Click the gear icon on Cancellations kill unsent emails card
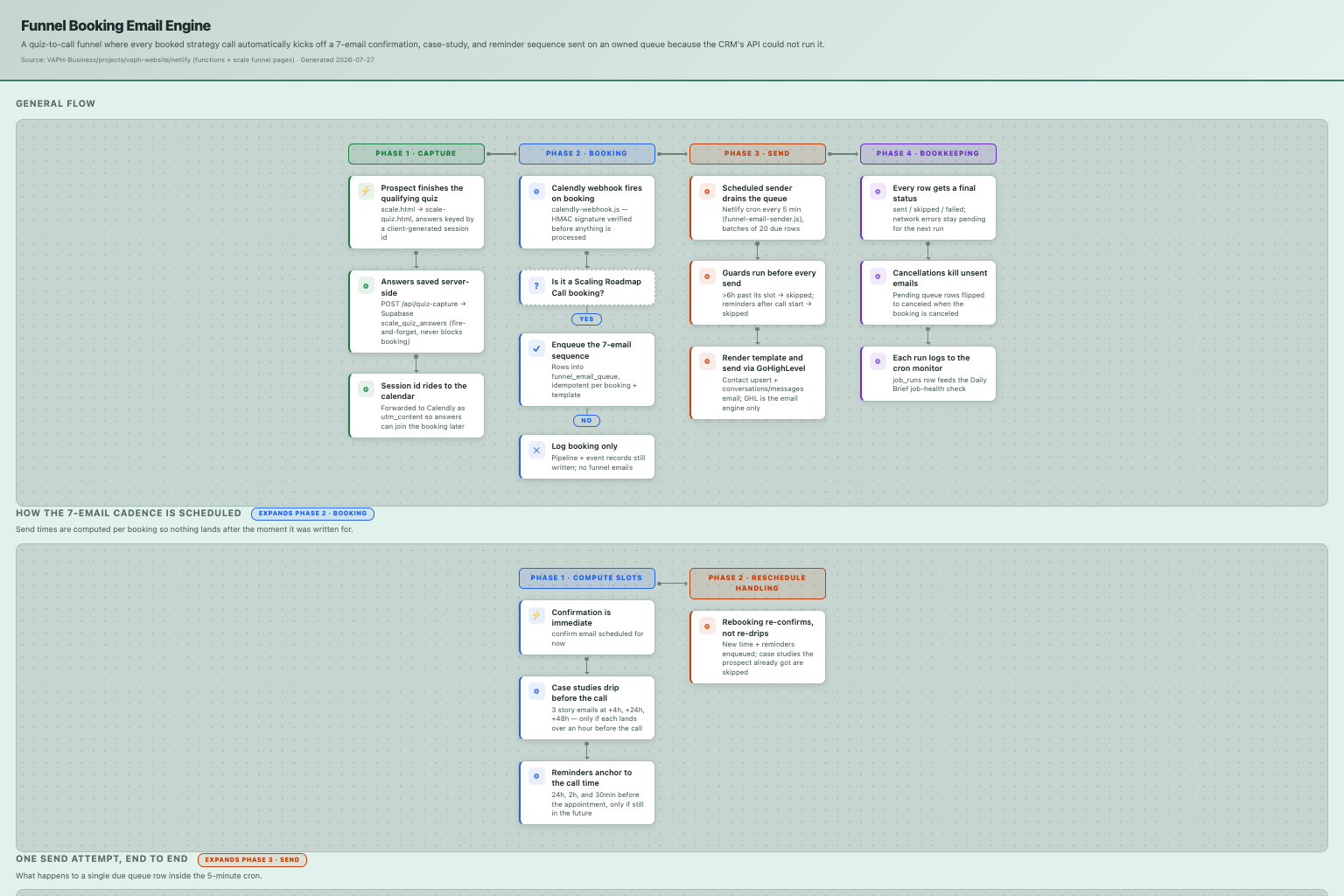This screenshot has height=896, width=1344. click(x=878, y=276)
